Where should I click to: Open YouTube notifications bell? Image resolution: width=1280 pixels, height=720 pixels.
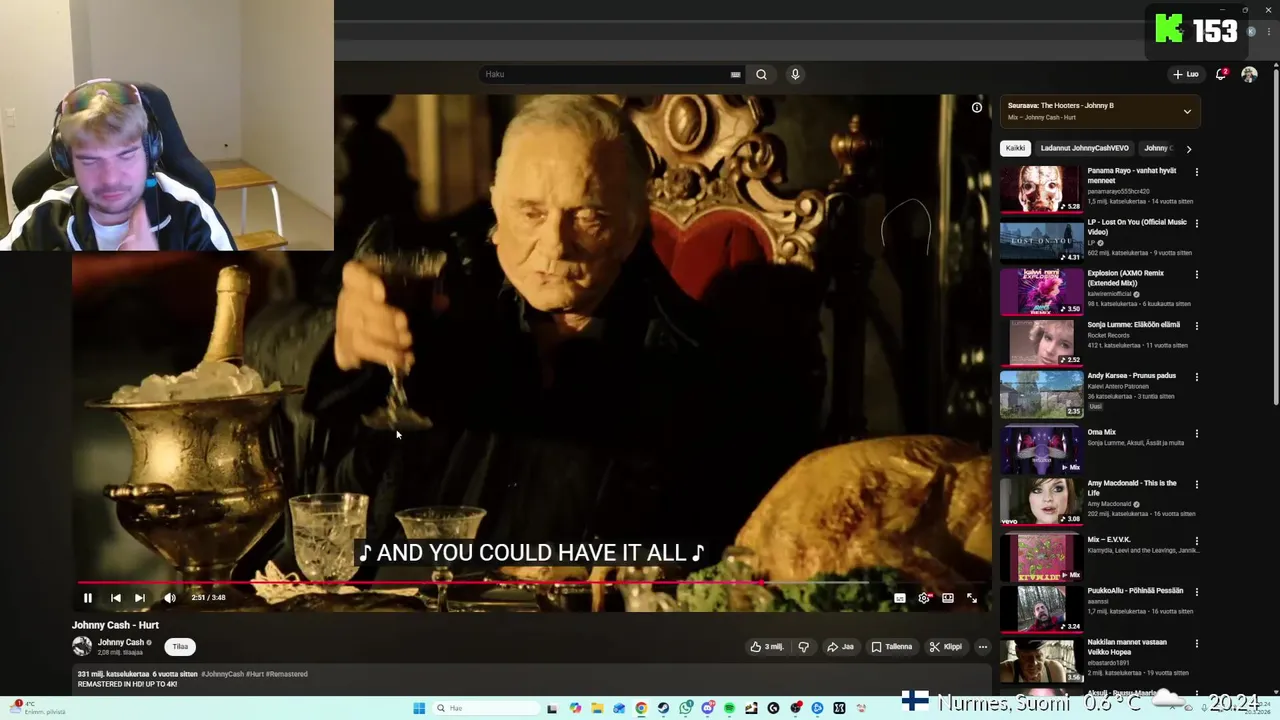(1221, 74)
